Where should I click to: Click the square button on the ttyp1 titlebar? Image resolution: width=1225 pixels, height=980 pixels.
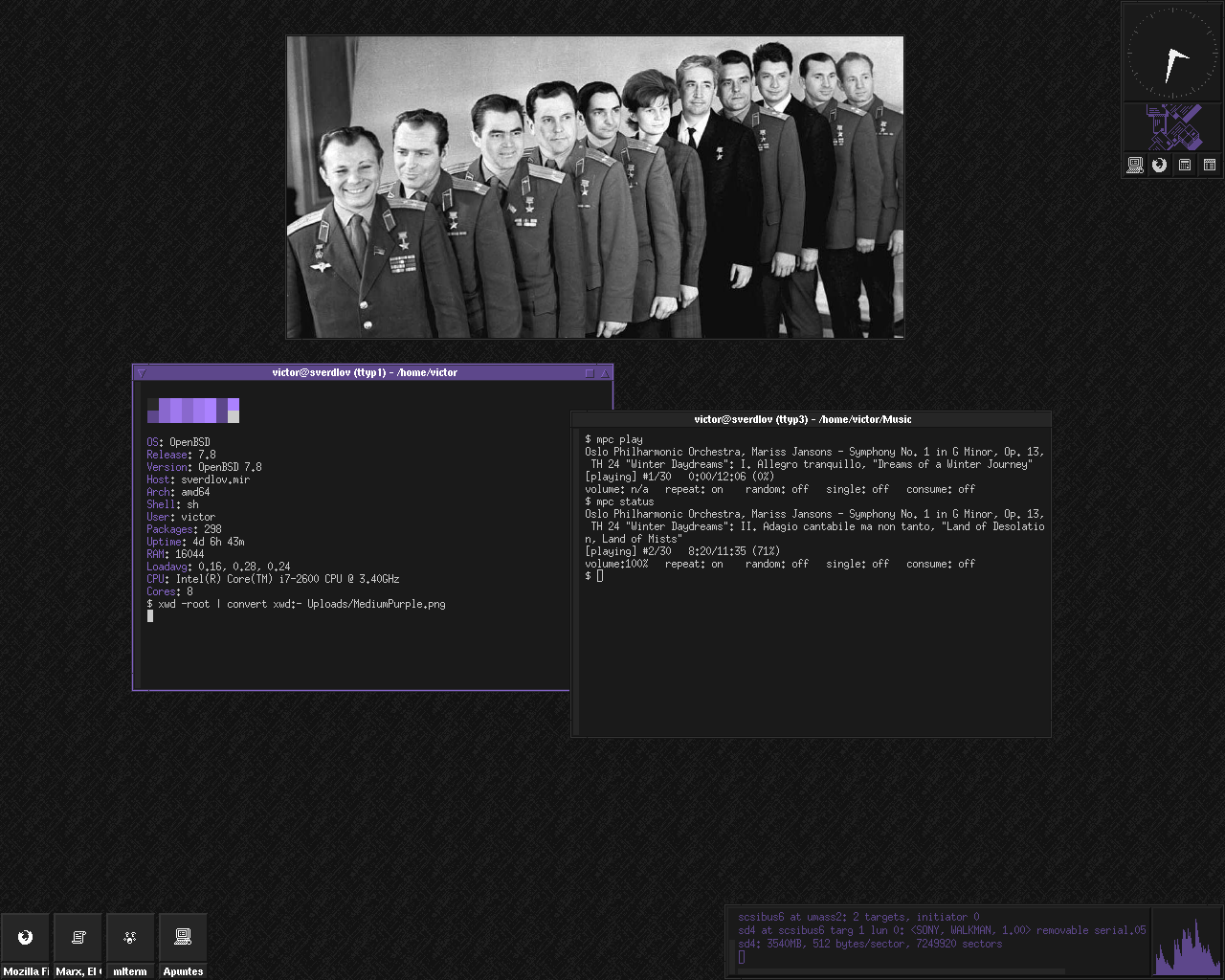point(590,373)
